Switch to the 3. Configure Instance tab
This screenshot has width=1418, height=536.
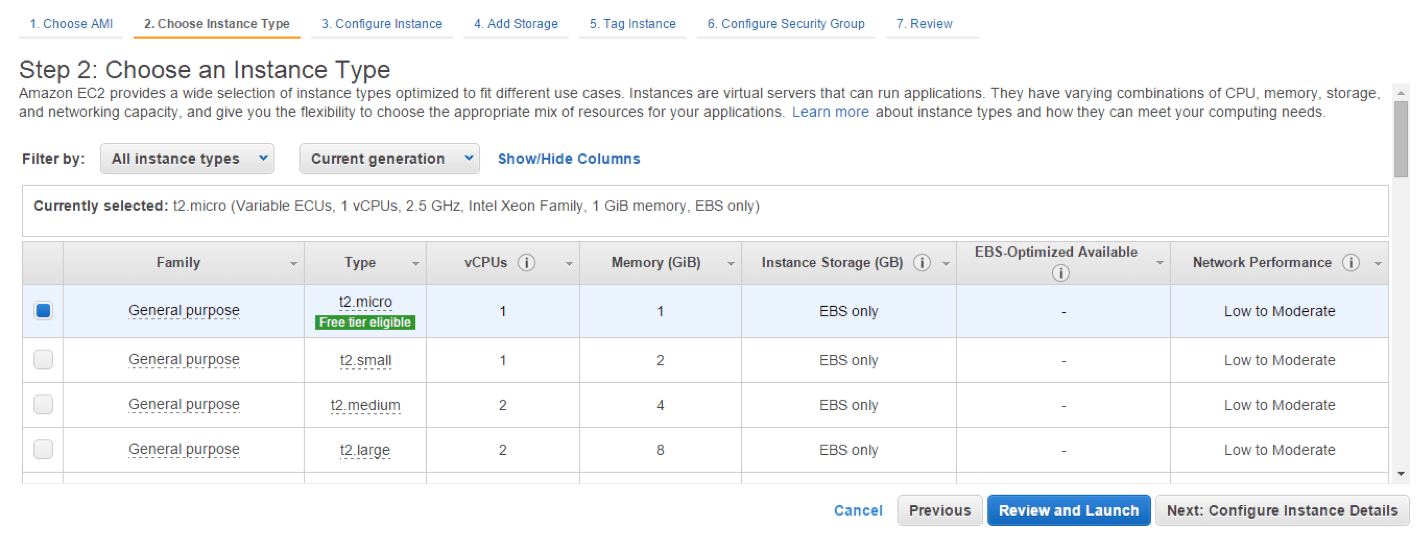381,24
